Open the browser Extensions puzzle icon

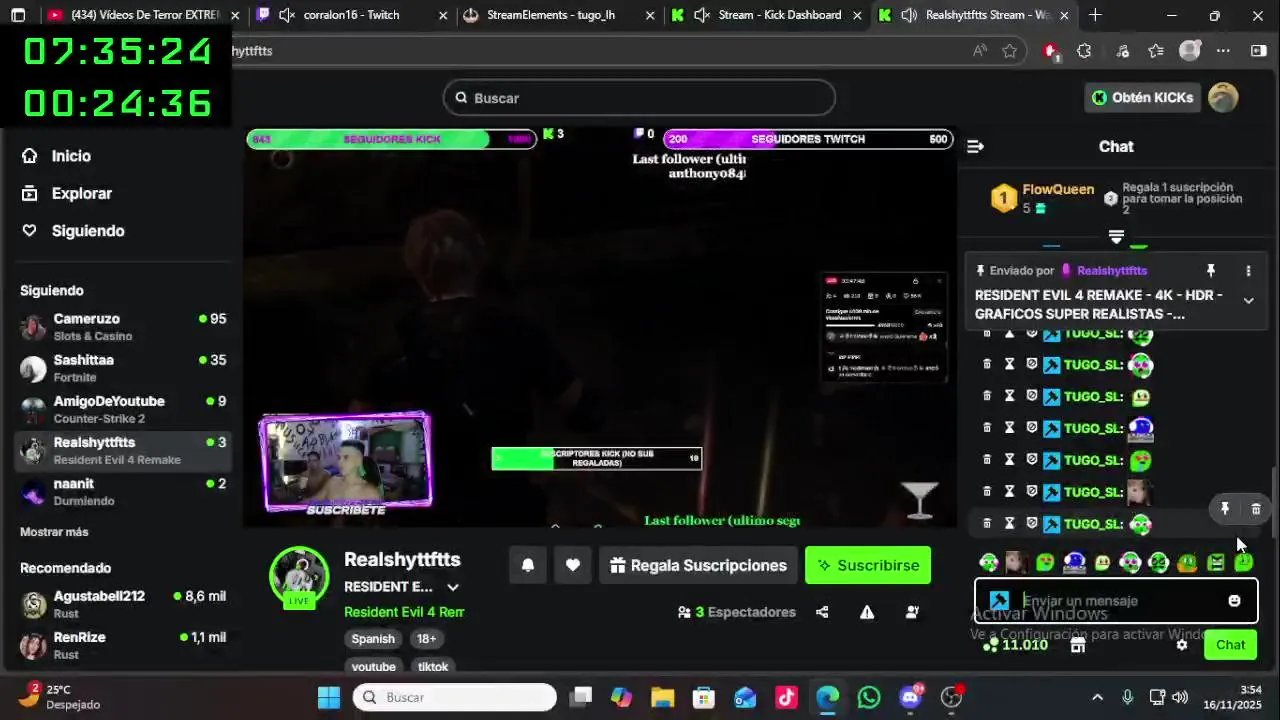pyautogui.click(x=1084, y=51)
